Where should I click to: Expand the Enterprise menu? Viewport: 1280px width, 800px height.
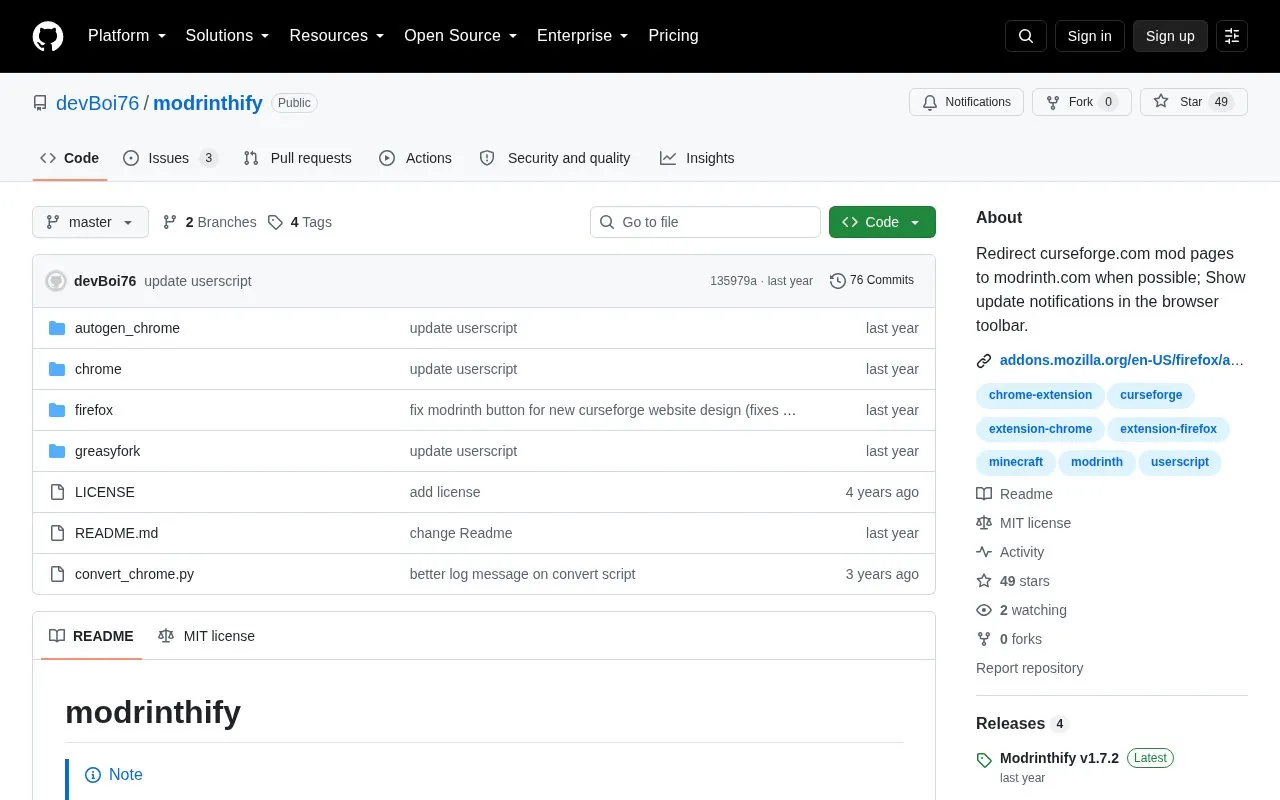pyautogui.click(x=583, y=36)
